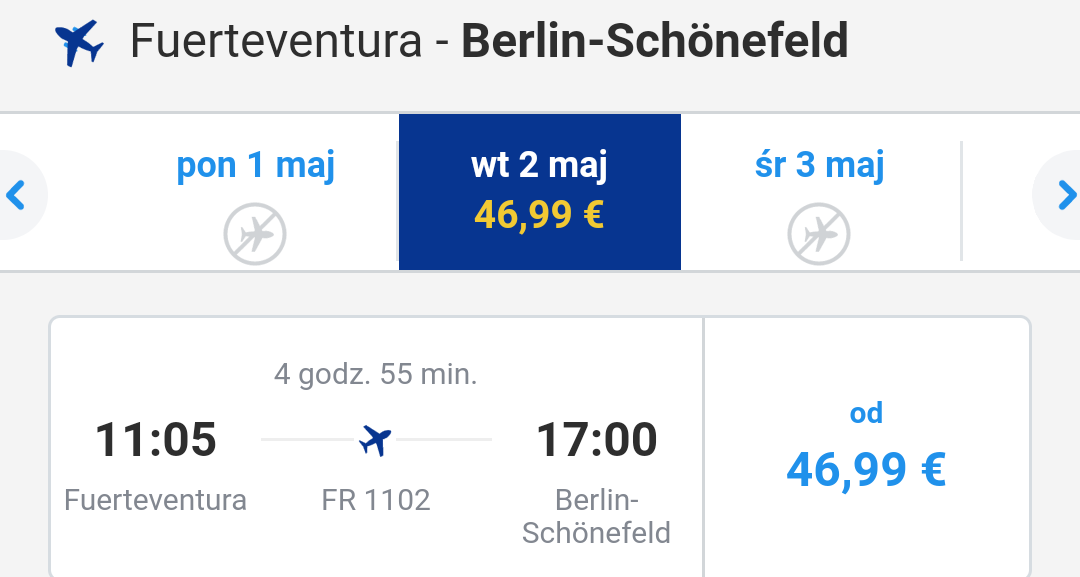
Task: Click the Berlin-Schönefeld arrival airport label
Action: tap(596, 516)
